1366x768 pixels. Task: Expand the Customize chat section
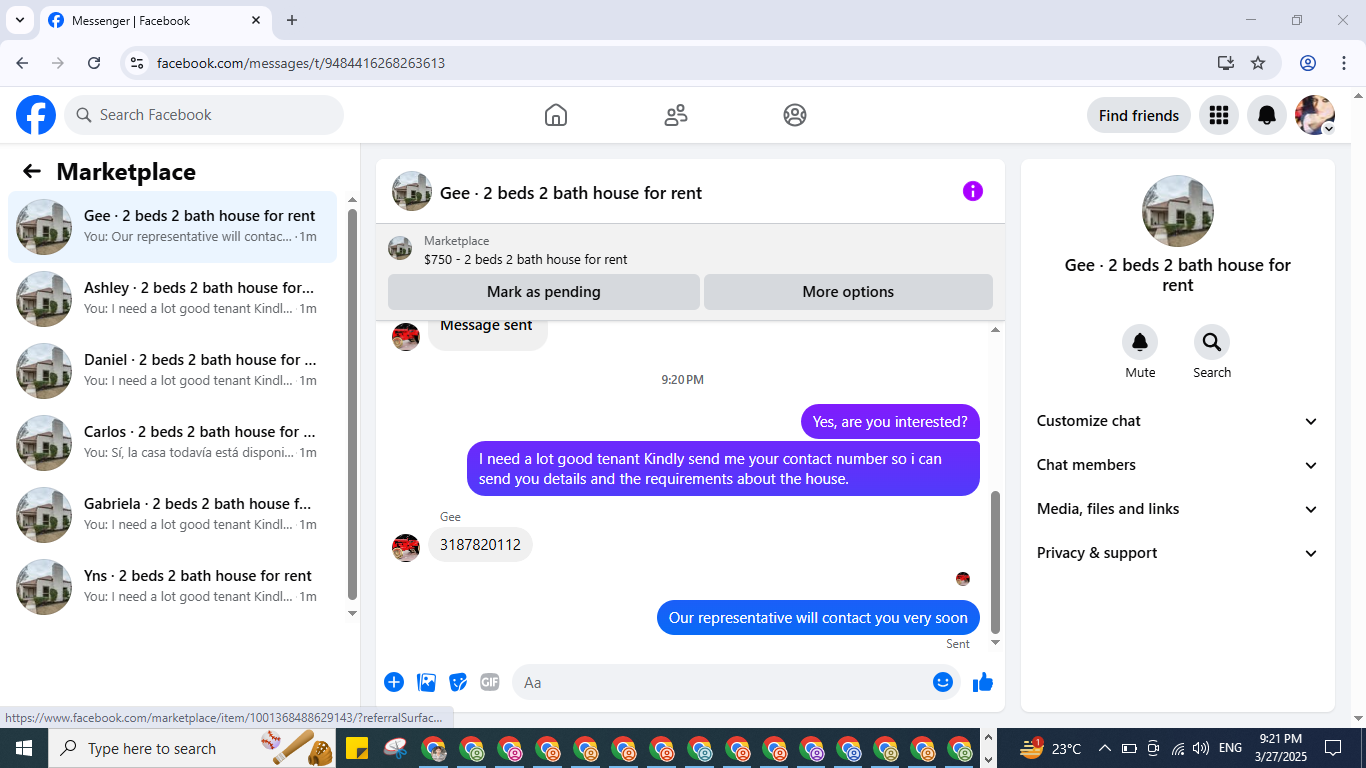[1178, 421]
